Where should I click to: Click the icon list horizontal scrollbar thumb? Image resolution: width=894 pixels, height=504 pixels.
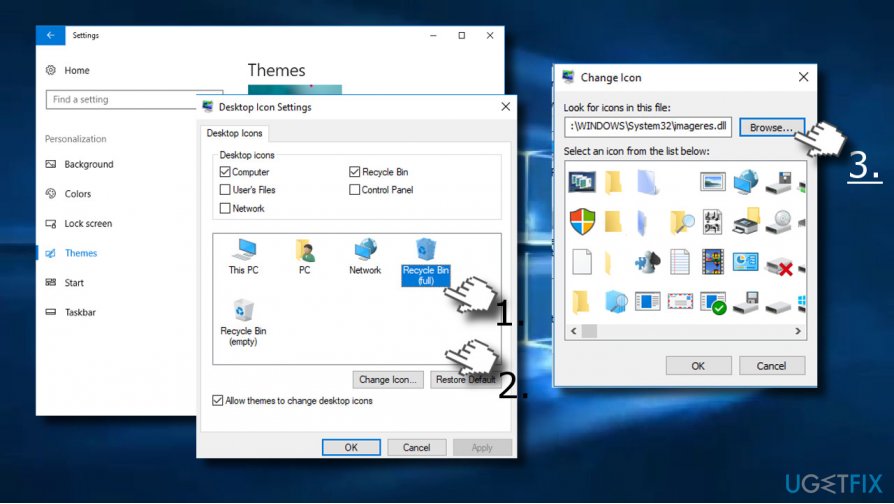[589, 331]
